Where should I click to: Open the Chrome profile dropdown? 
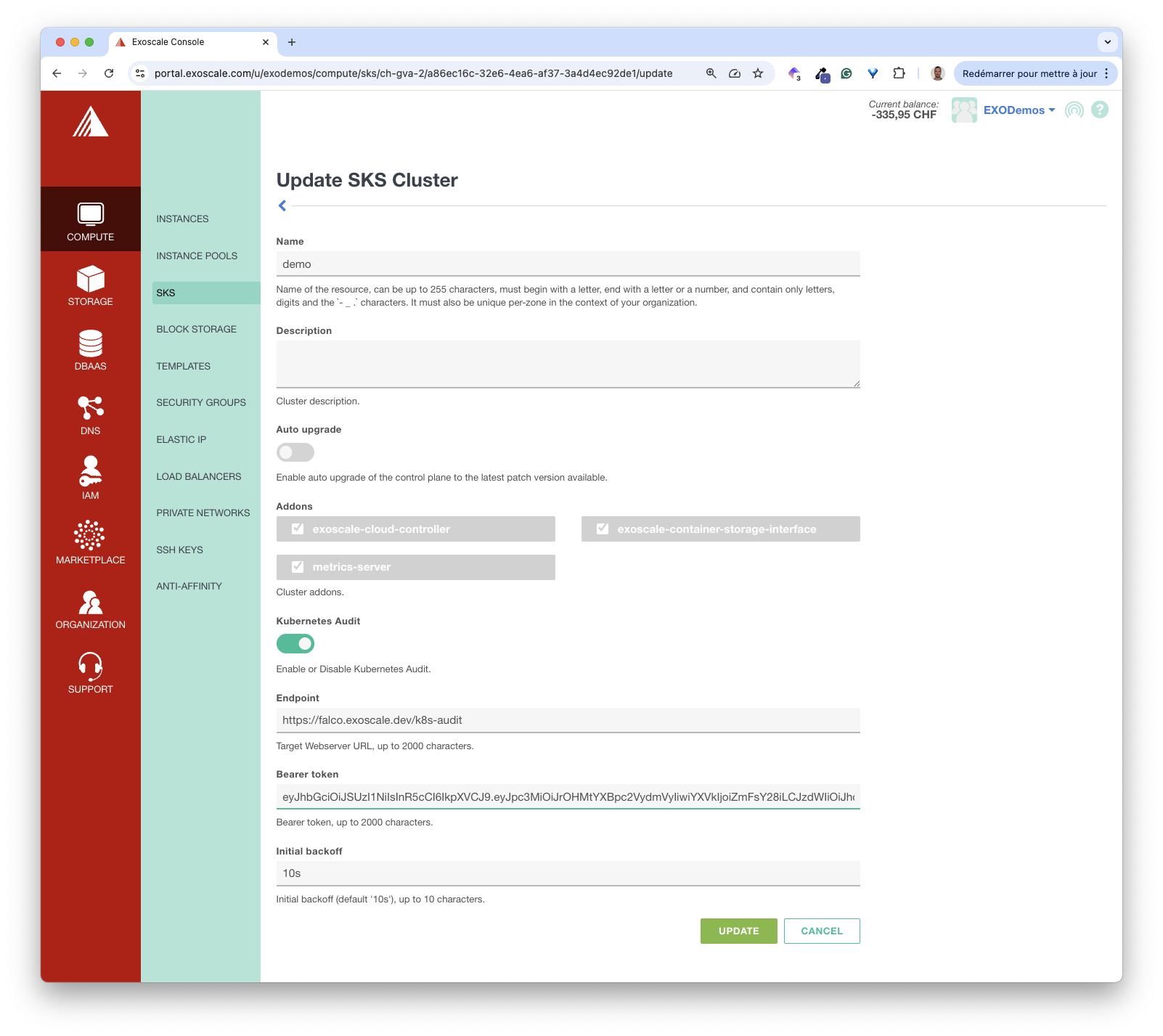pos(936,73)
